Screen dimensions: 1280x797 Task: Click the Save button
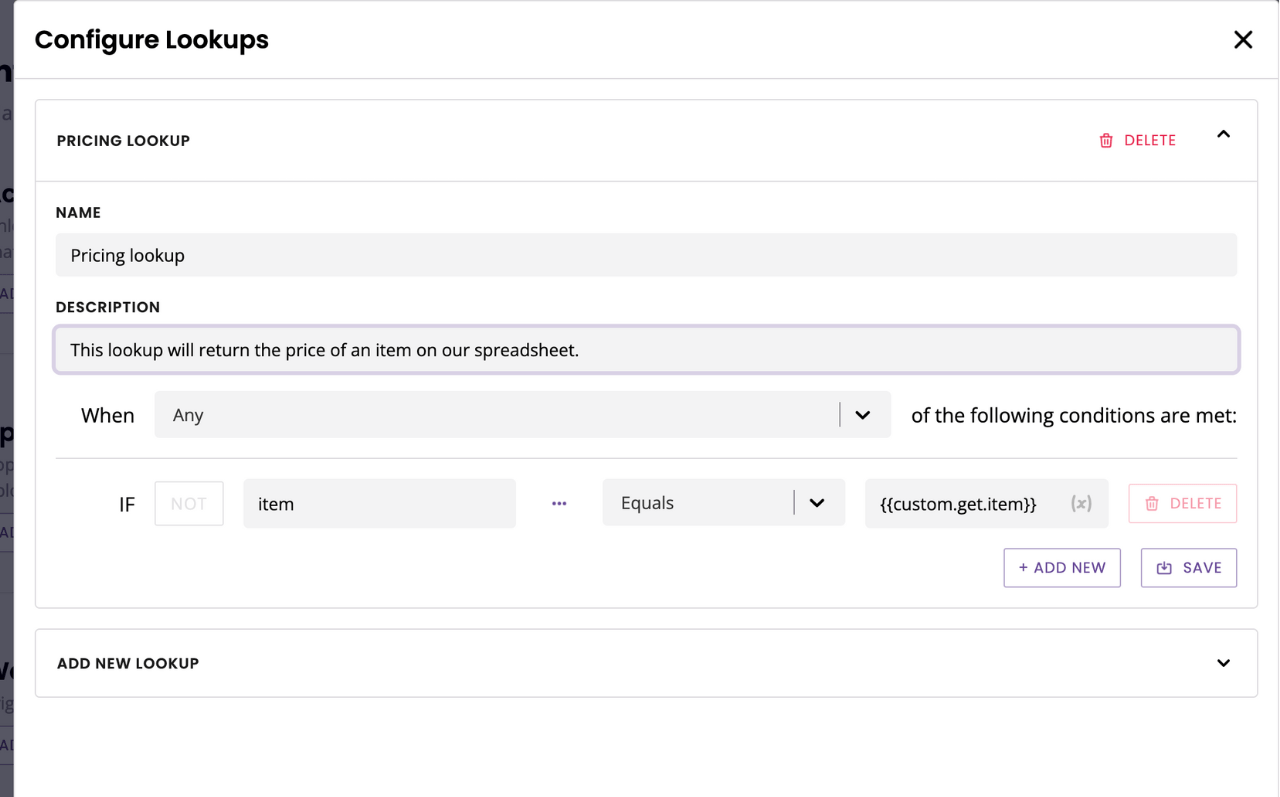(x=1188, y=568)
